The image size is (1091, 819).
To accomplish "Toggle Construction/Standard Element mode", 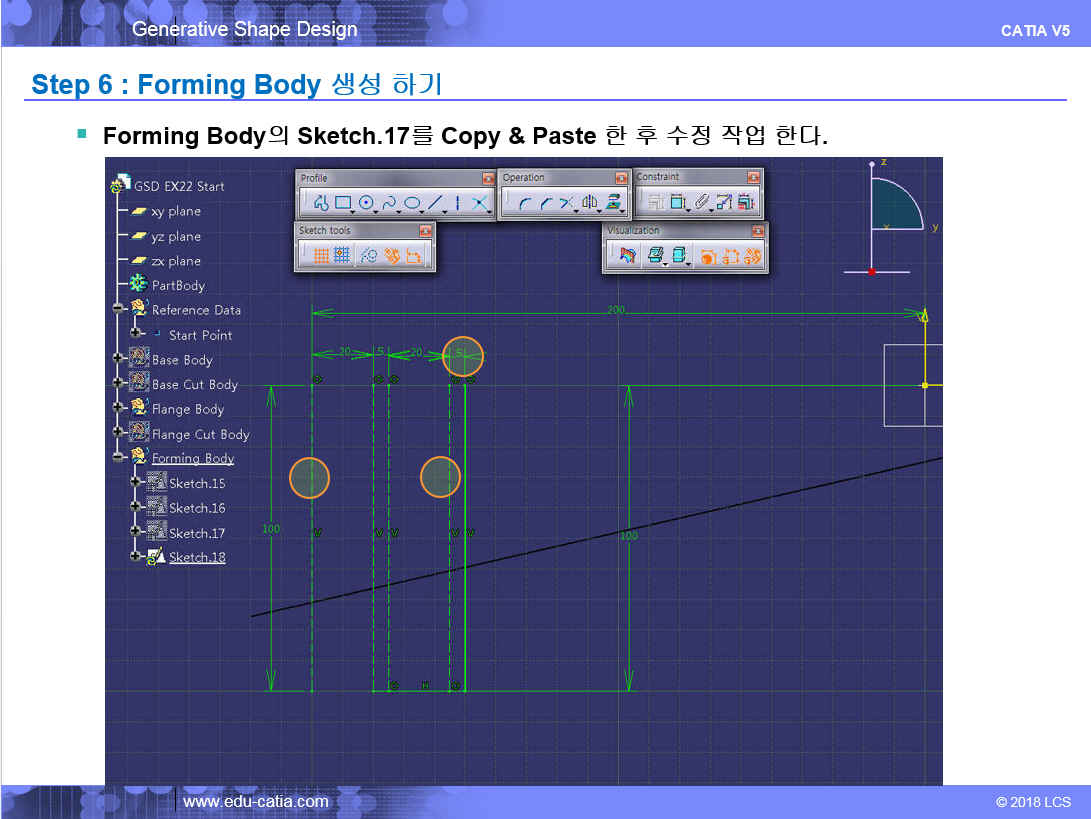I will pyautogui.click(x=367, y=256).
